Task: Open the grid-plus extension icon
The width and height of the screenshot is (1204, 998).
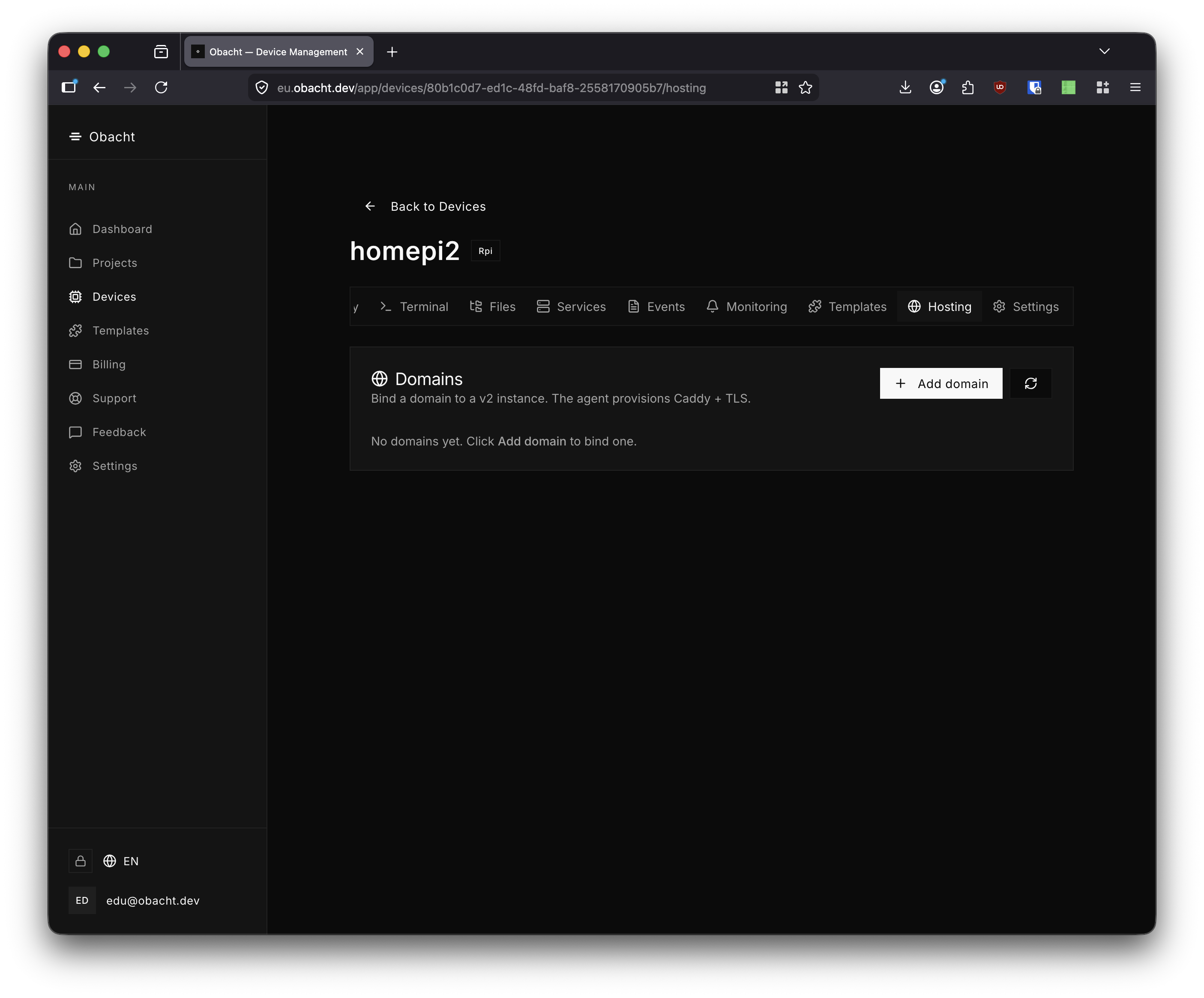Action: [x=1102, y=87]
